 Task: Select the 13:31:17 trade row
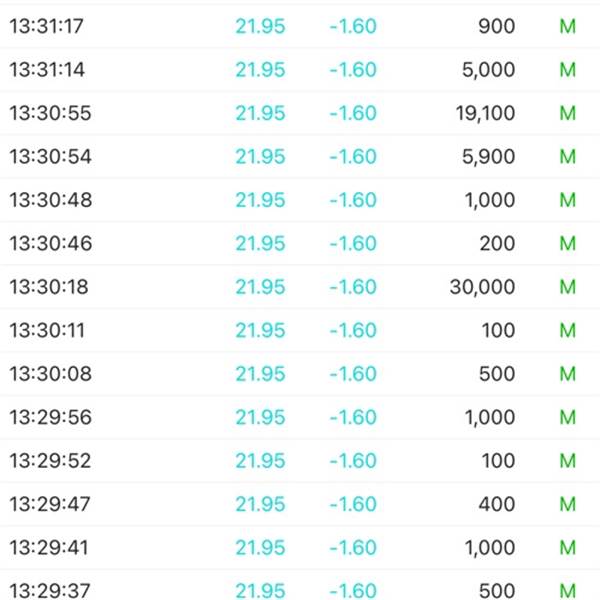tap(300, 26)
